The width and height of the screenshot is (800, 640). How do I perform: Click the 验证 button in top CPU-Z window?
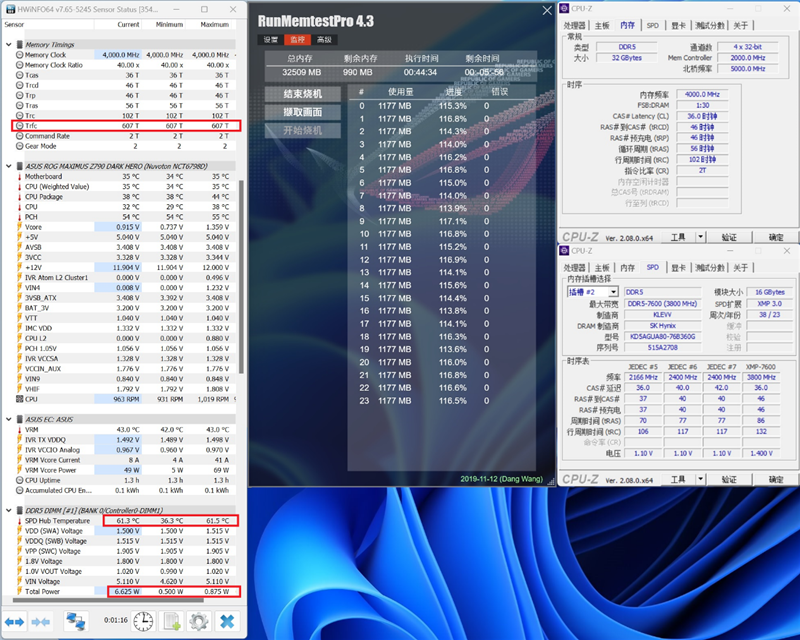coord(730,237)
